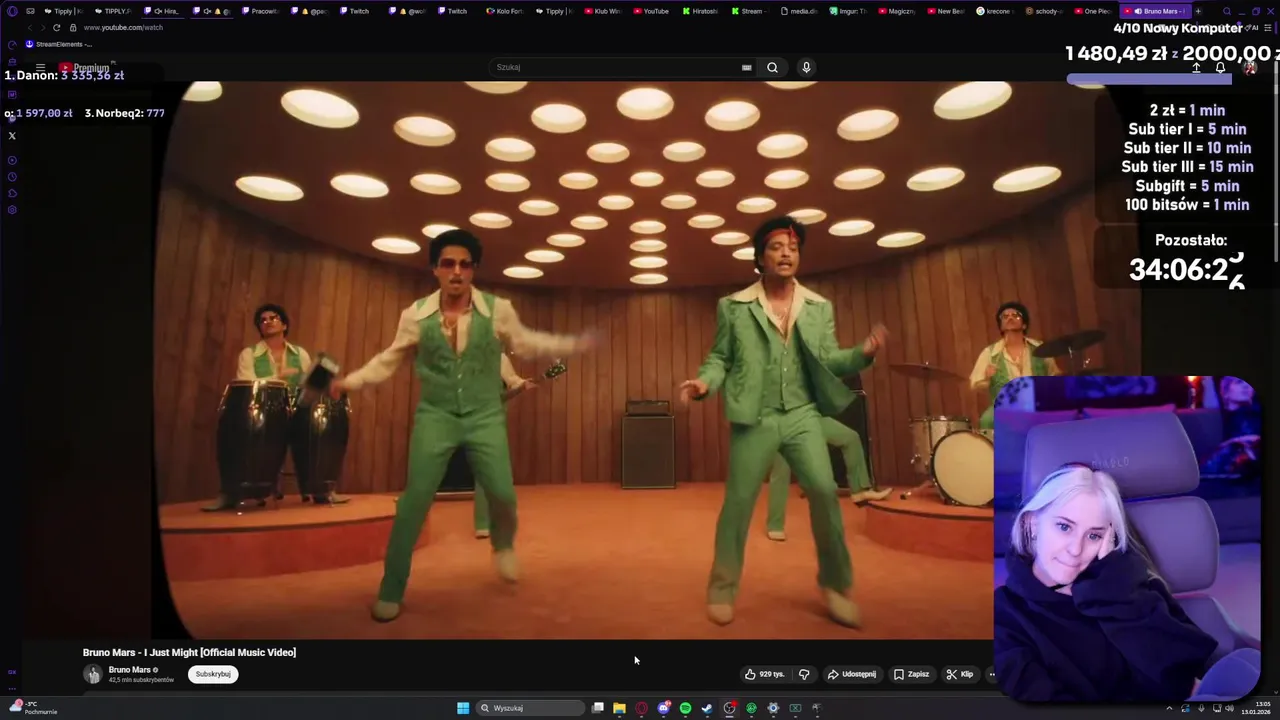Open Task View on taskbar
The image size is (1280, 720).
pyautogui.click(x=598, y=708)
